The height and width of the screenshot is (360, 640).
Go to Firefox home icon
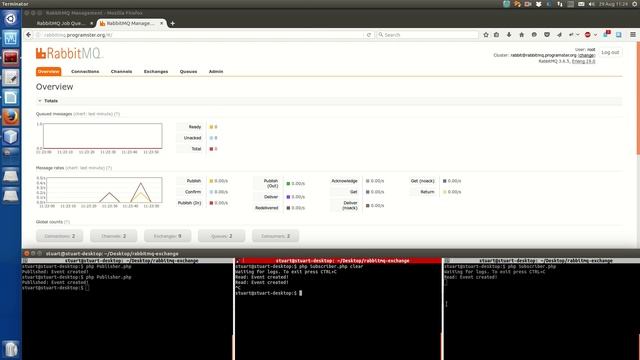click(521, 35)
